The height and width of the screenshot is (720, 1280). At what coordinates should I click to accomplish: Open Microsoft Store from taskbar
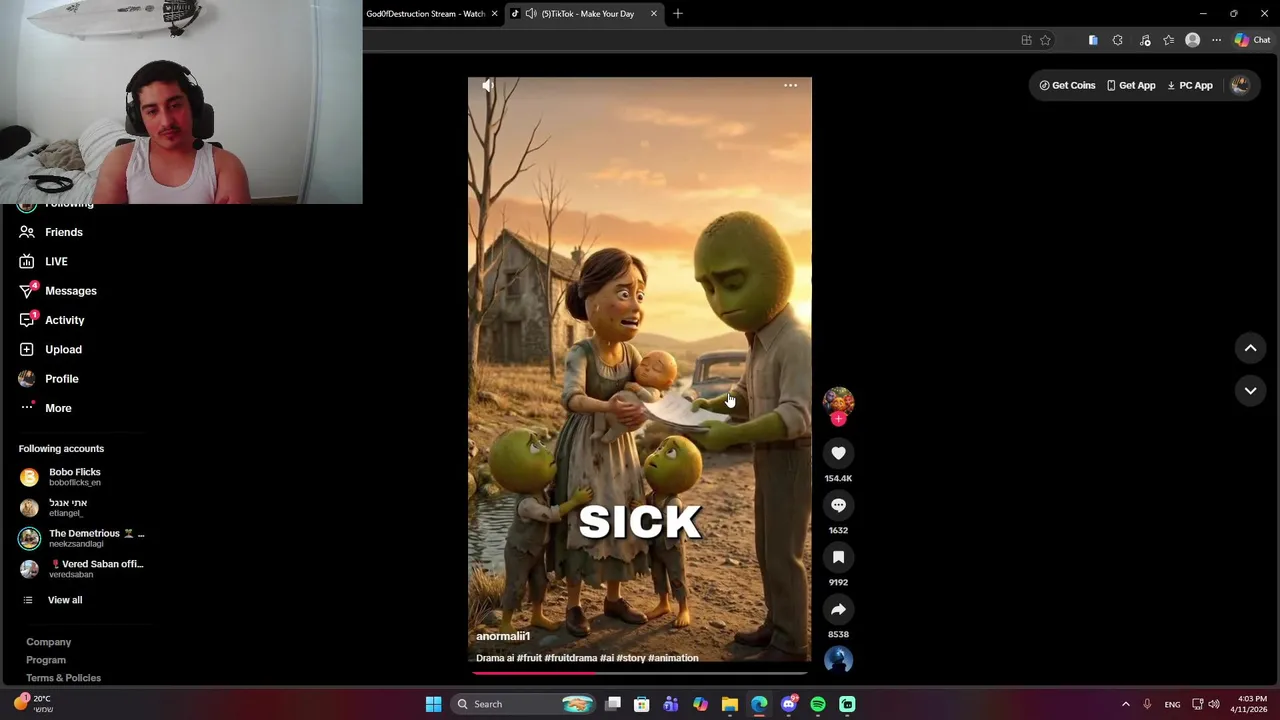pyautogui.click(x=642, y=704)
